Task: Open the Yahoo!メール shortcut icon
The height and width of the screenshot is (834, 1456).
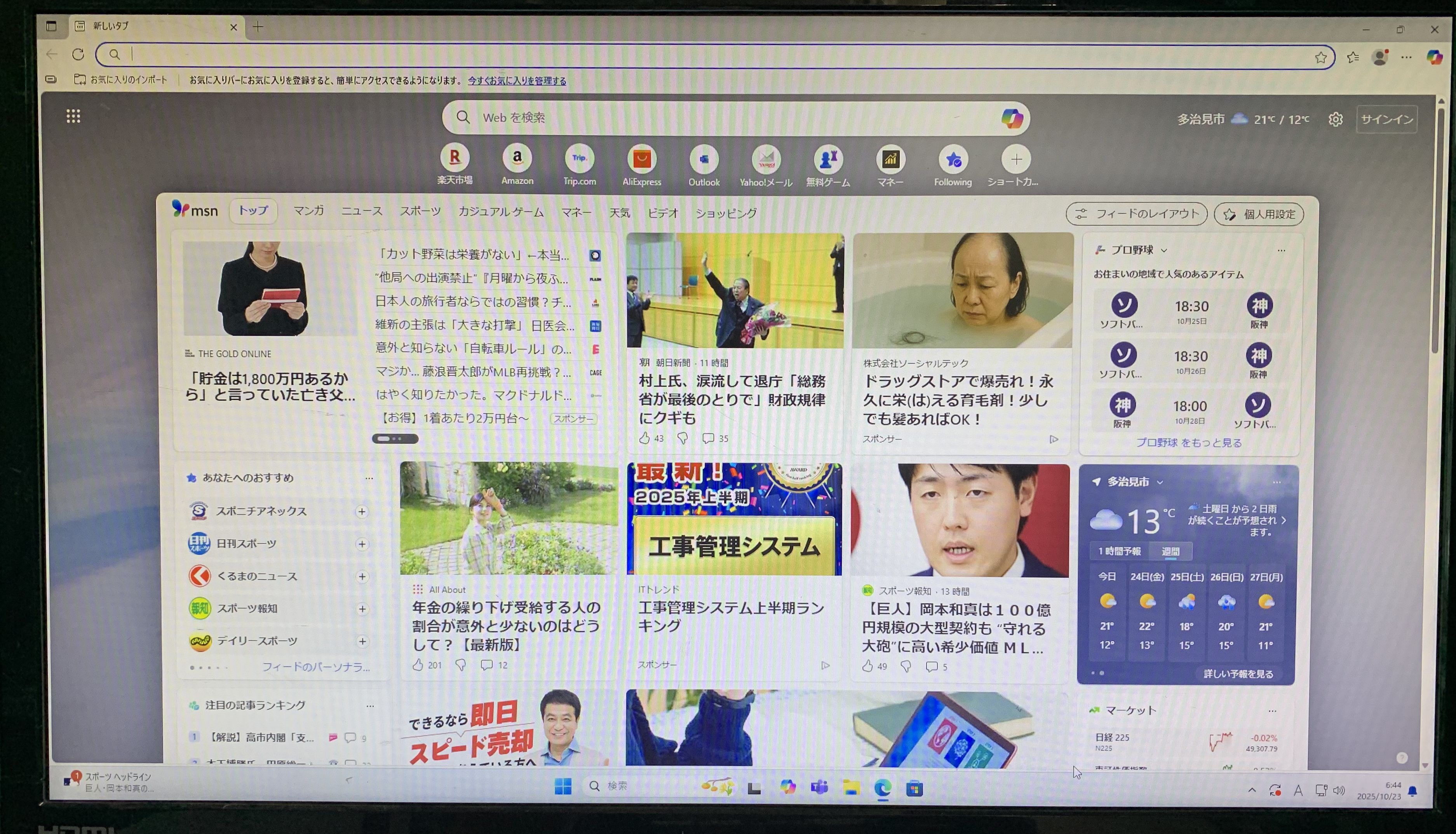Action: click(x=766, y=160)
